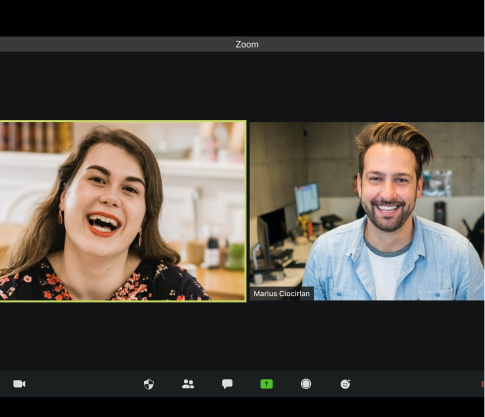
Task: Click the Marius Ciocirlan name label
Action: (281, 294)
